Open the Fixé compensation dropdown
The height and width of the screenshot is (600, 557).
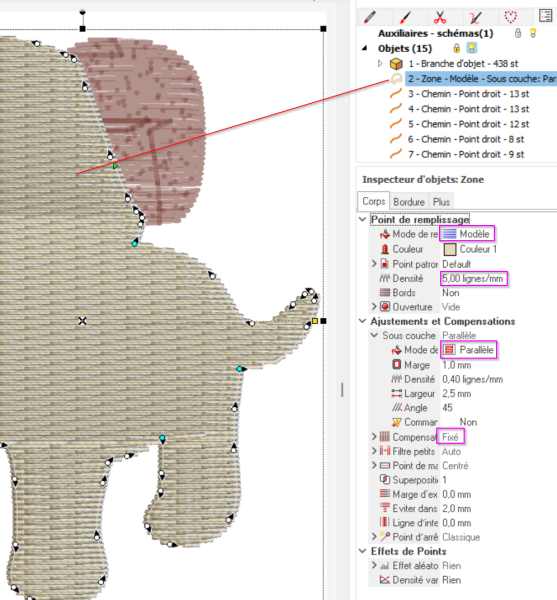451,437
